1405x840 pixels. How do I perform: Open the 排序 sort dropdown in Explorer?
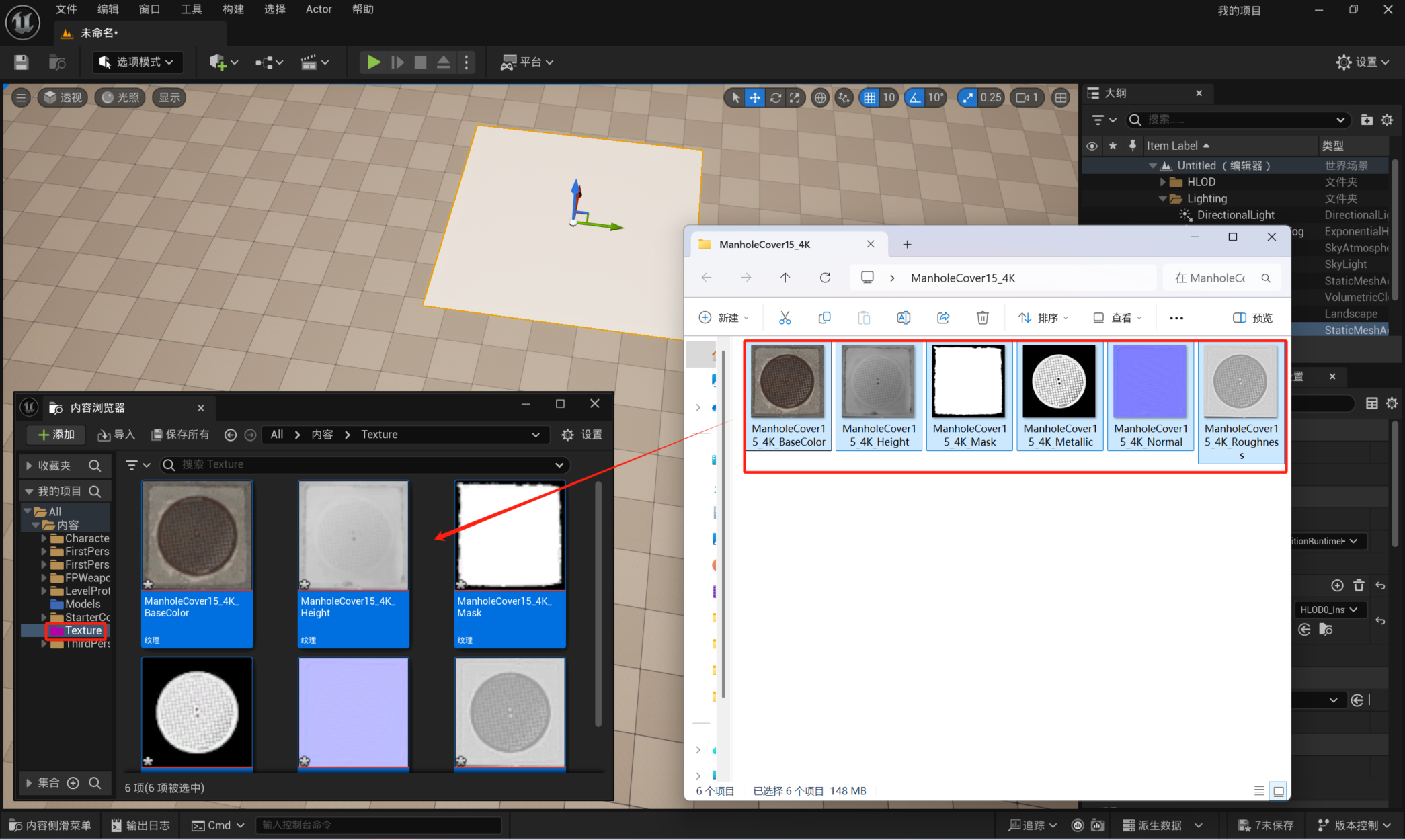point(1043,318)
